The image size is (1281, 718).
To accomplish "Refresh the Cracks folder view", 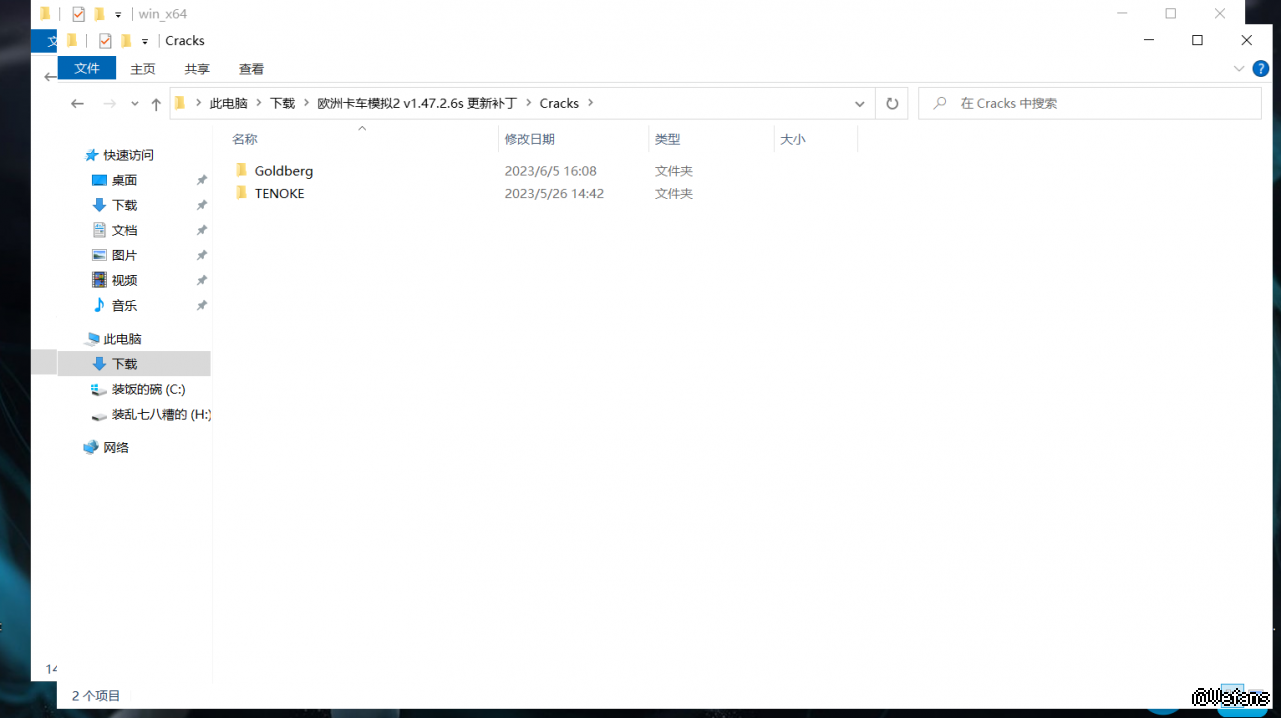I will click(x=892, y=103).
